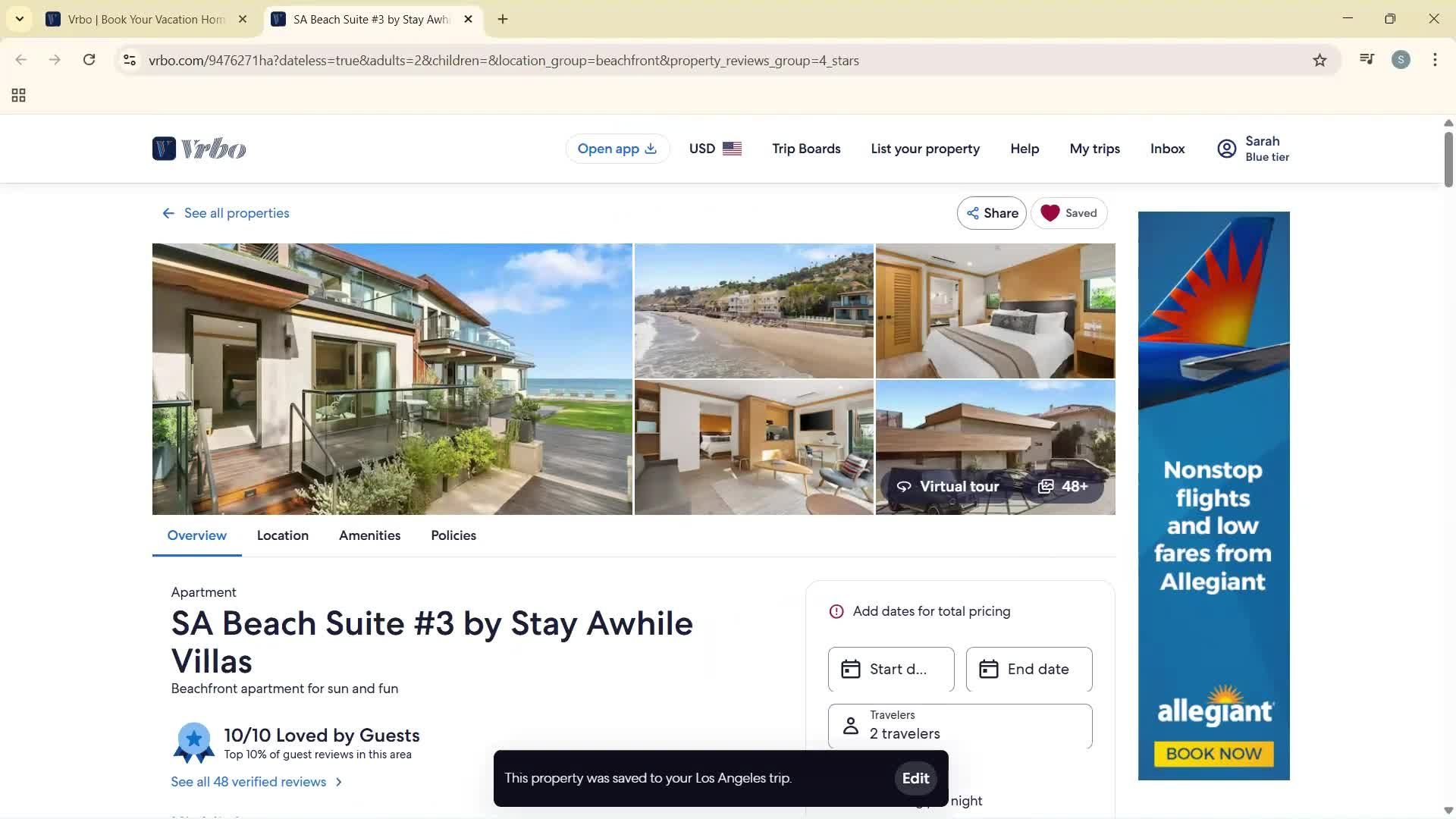Viewport: 1456px width, 819px height.
Task: View site information icon in address bar
Action: pos(130,60)
